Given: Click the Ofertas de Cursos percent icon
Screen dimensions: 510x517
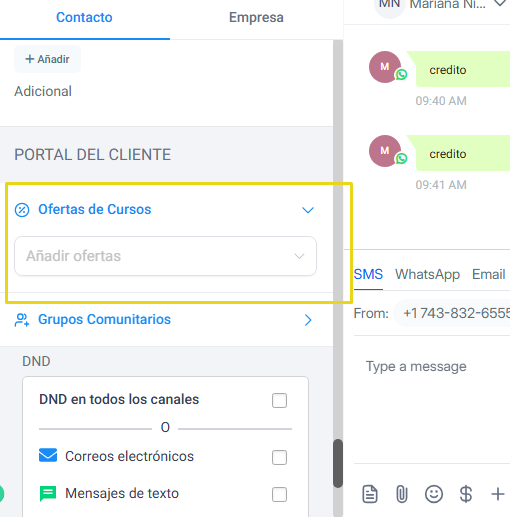Looking at the screenshot, I should 22,210.
